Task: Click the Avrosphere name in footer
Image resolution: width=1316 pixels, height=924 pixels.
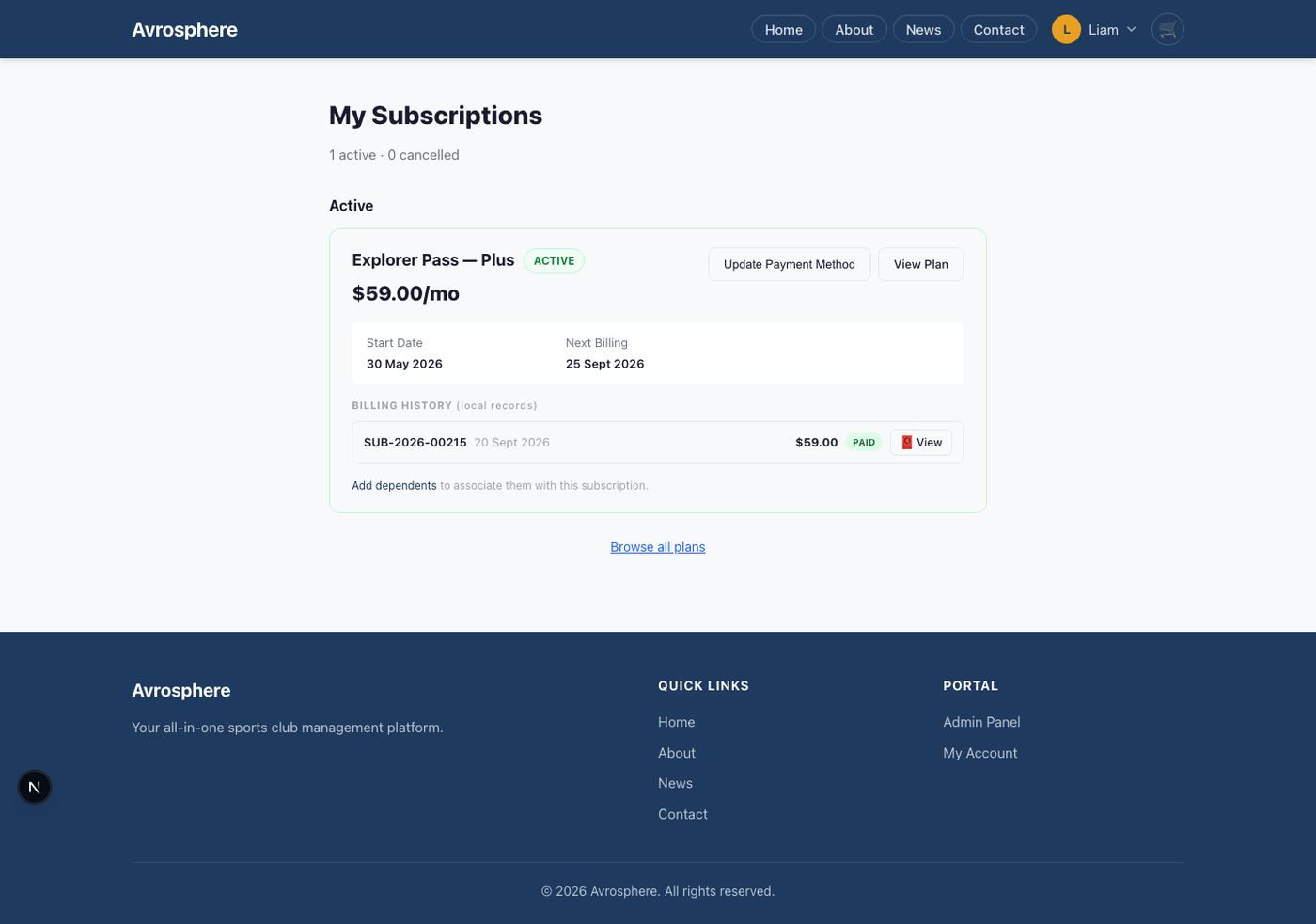Action: point(180,690)
